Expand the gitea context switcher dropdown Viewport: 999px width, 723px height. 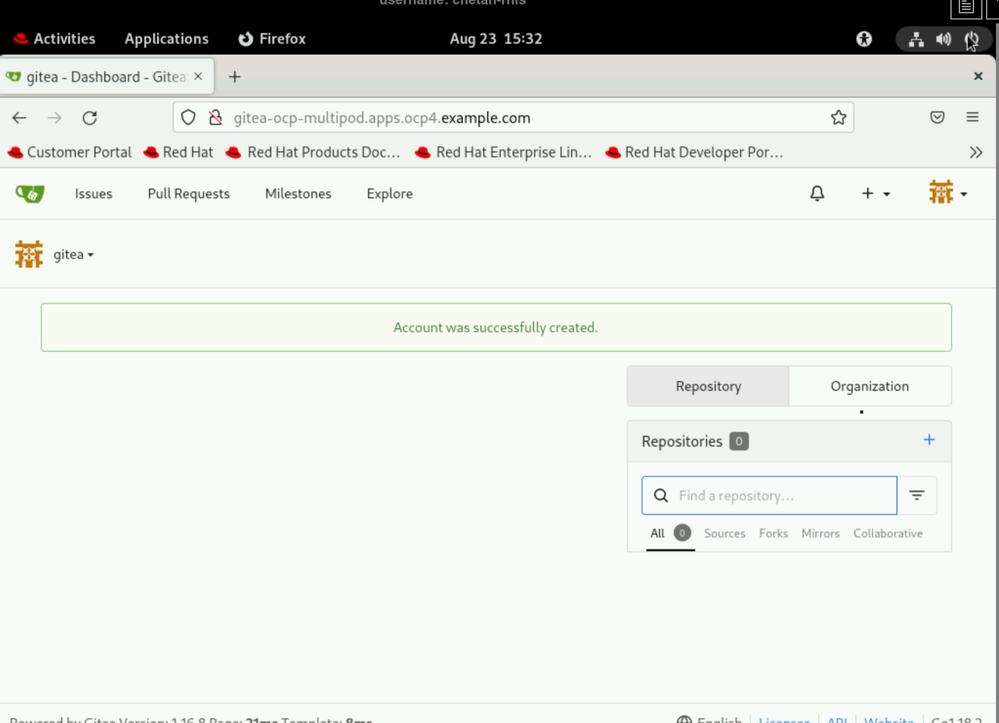pyautogui.click(x=72, y=255)
